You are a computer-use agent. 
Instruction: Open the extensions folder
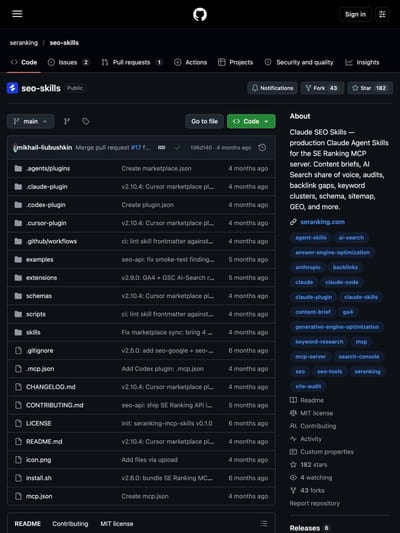pyautogui.click(x=41, y=278)
